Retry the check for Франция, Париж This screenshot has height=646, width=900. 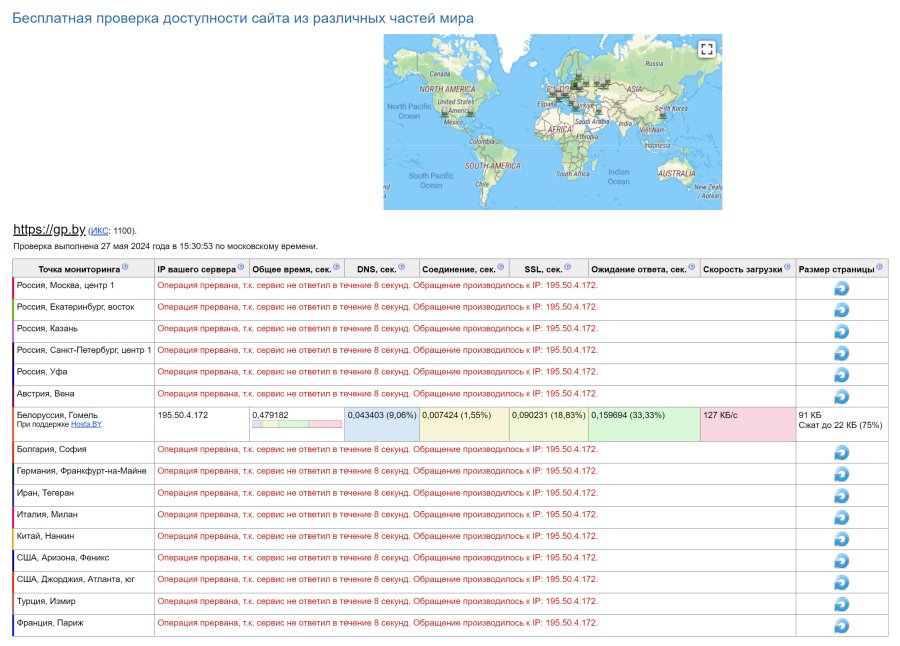[841, 626]
